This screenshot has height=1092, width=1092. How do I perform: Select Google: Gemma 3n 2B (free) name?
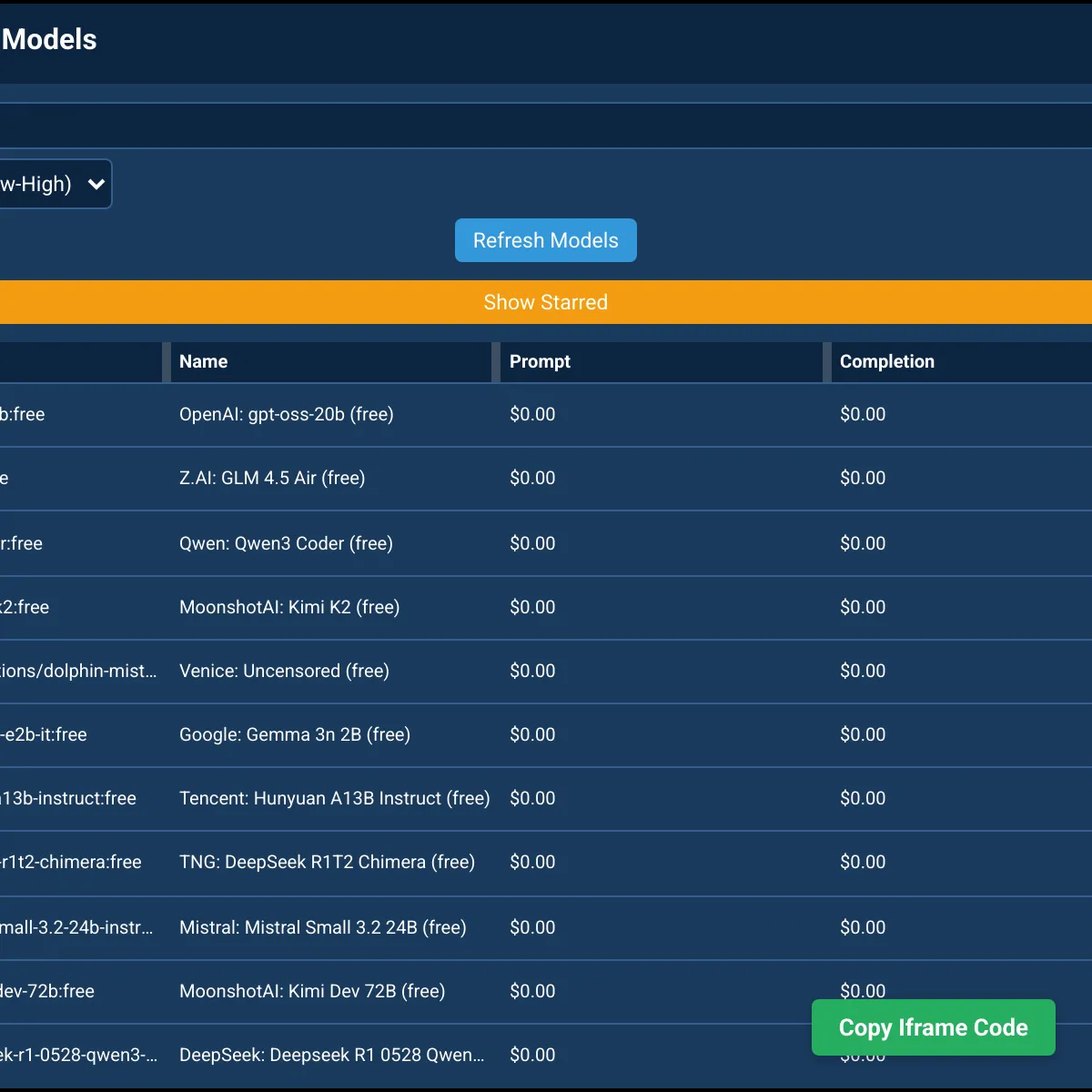(x=295, y=734)
